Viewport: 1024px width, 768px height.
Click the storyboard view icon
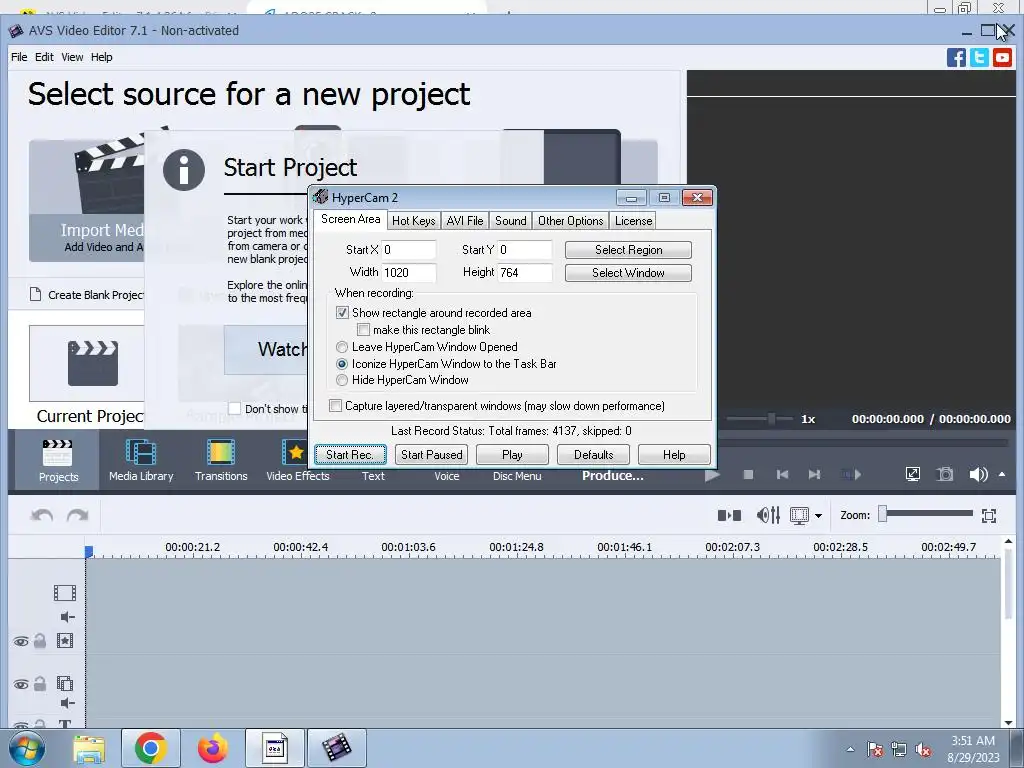pyautogui.click(x=799, y=515)
